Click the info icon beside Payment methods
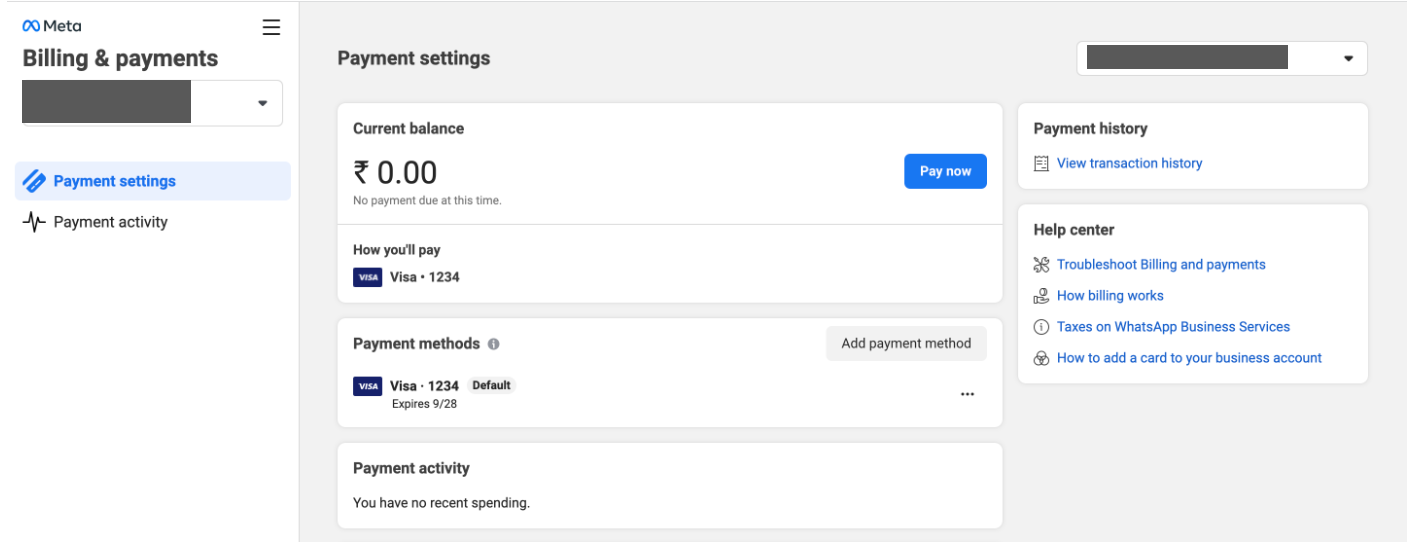 coord(494,344)
